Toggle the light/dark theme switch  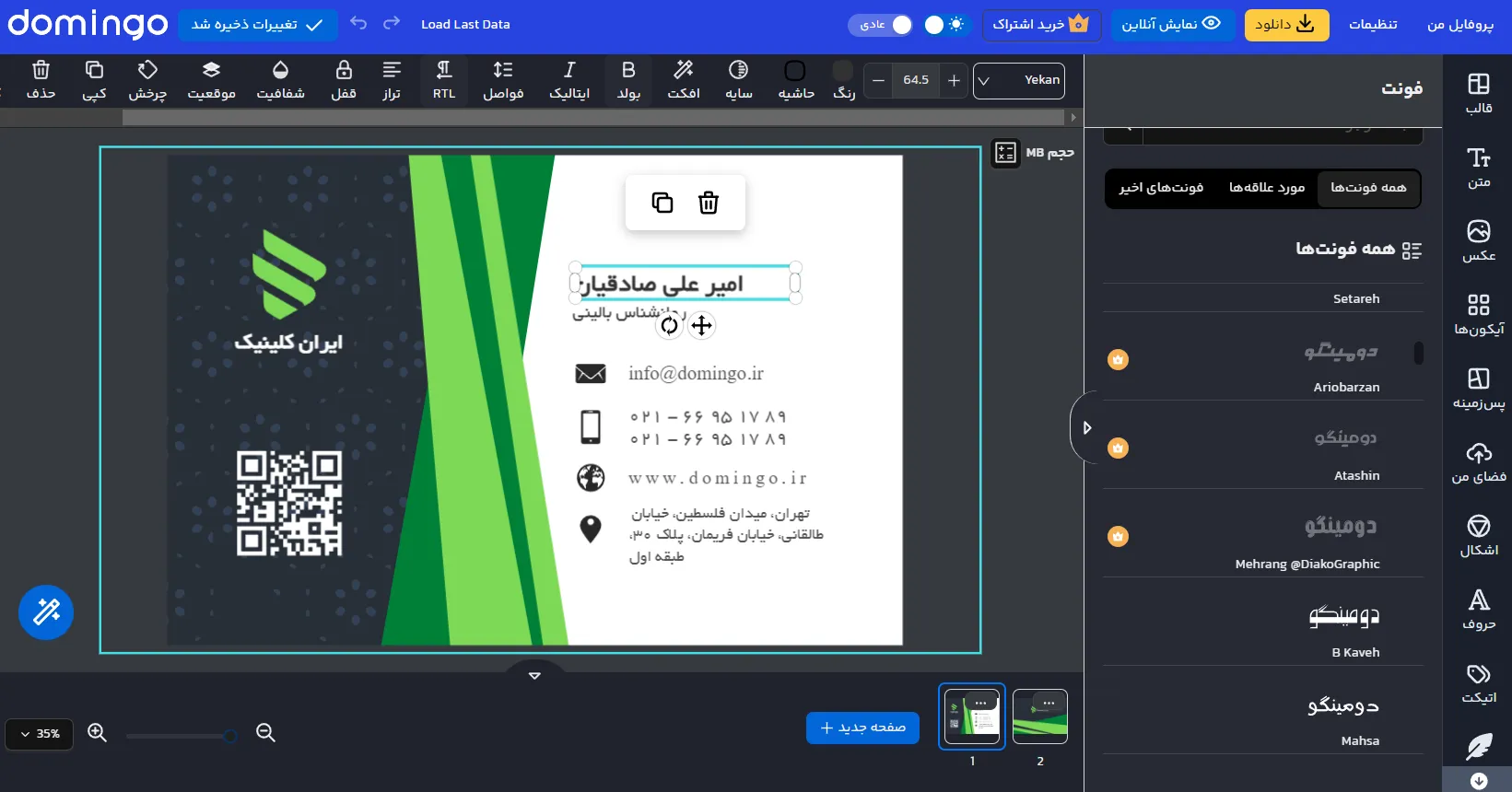[x=945, y=25]
